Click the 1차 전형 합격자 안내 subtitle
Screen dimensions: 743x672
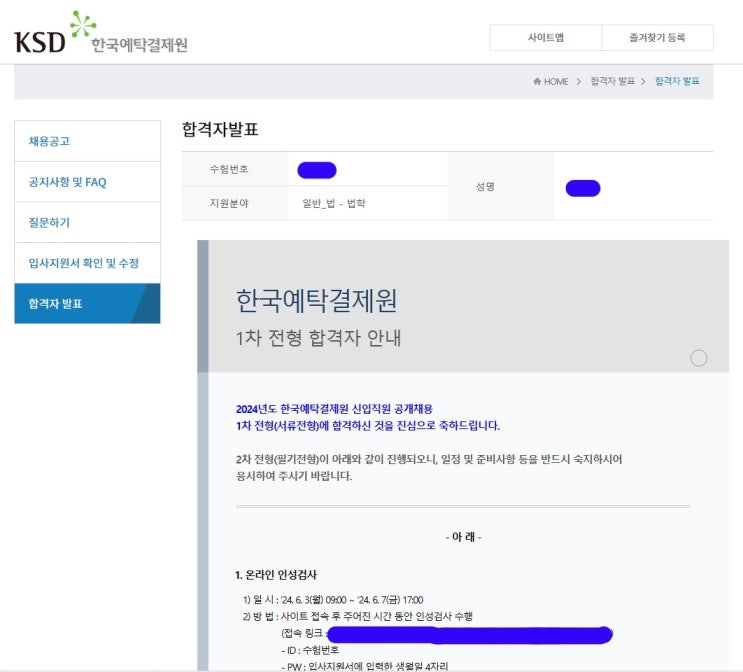tap(318, 338)
